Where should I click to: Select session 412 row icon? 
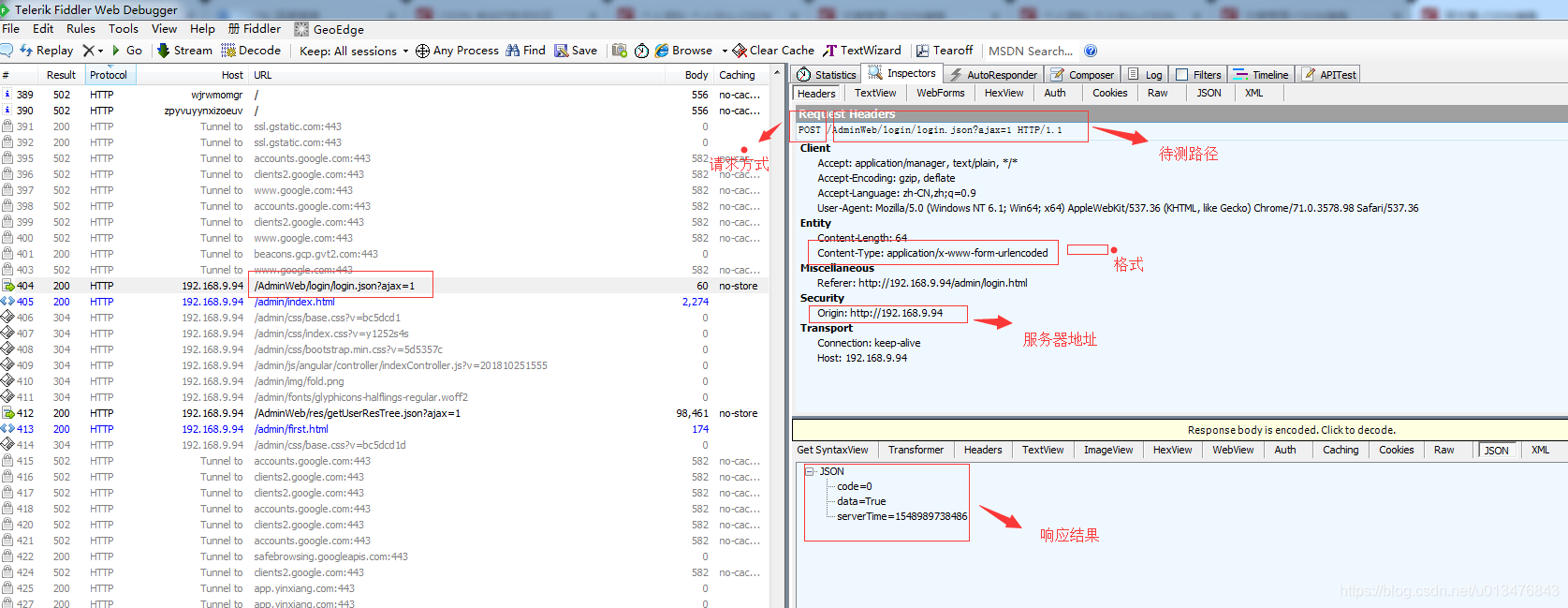[x=7, y=413]
